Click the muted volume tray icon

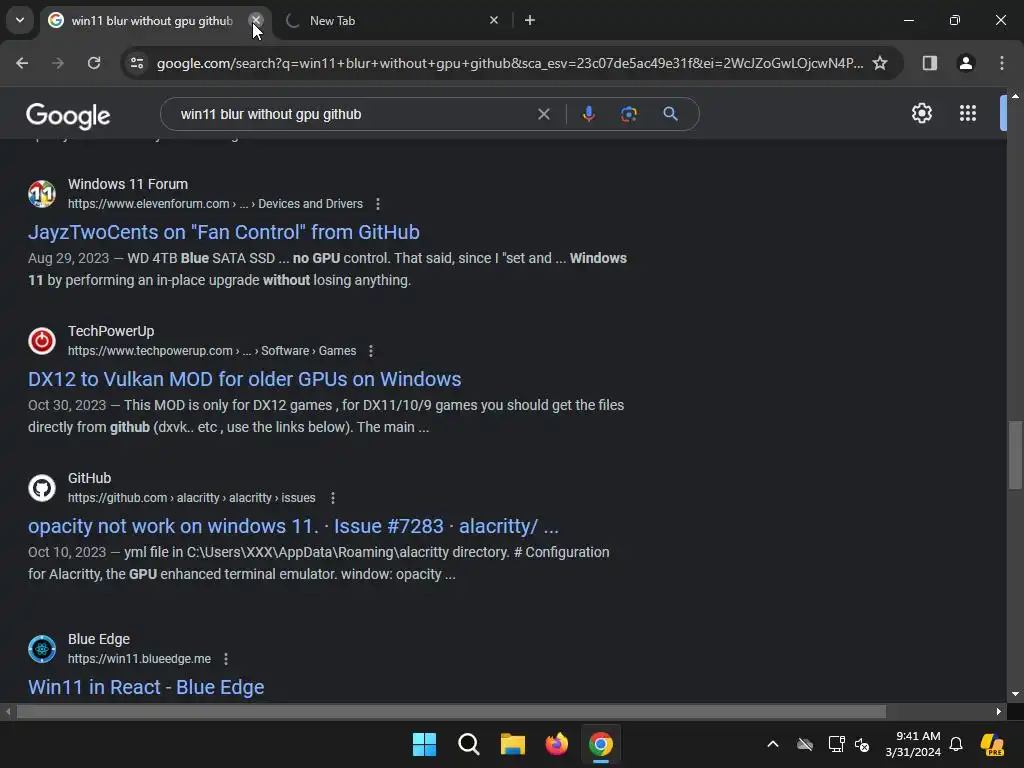(x=862, y=744)
